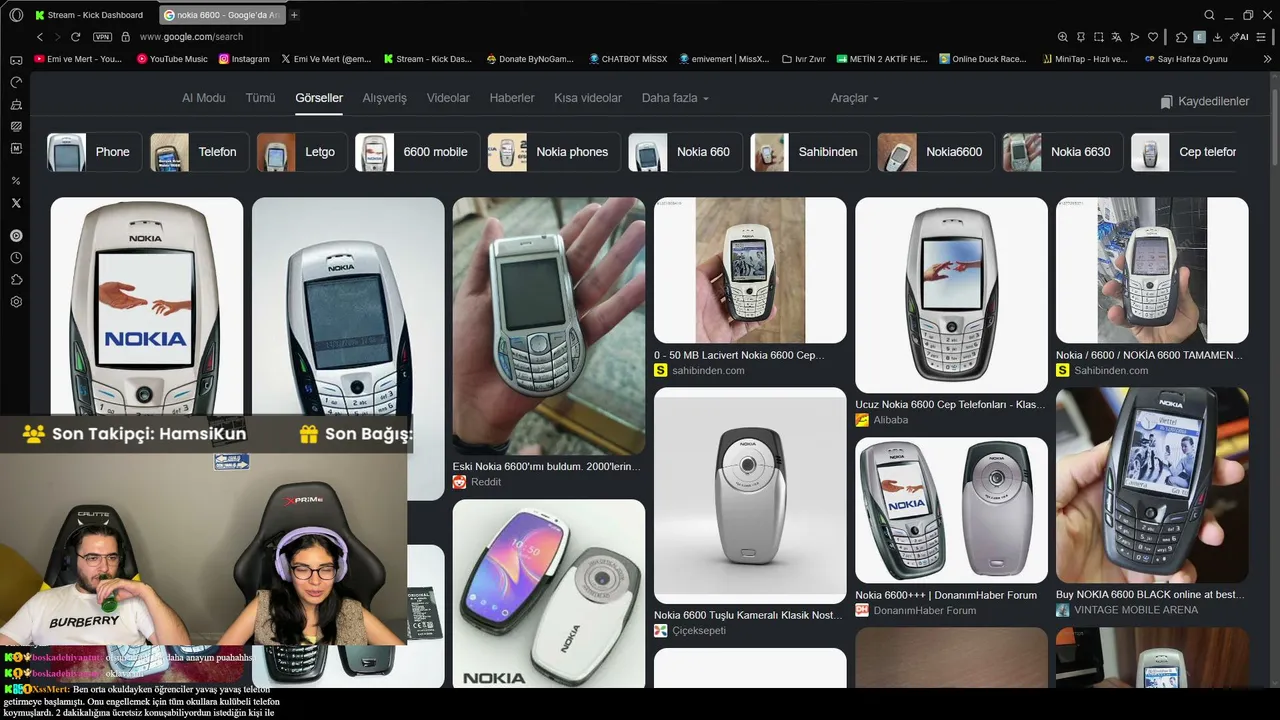Switch to the AI Modu search tab
This screenshot has width=1280, height=720.
click(x=204, y=98)
